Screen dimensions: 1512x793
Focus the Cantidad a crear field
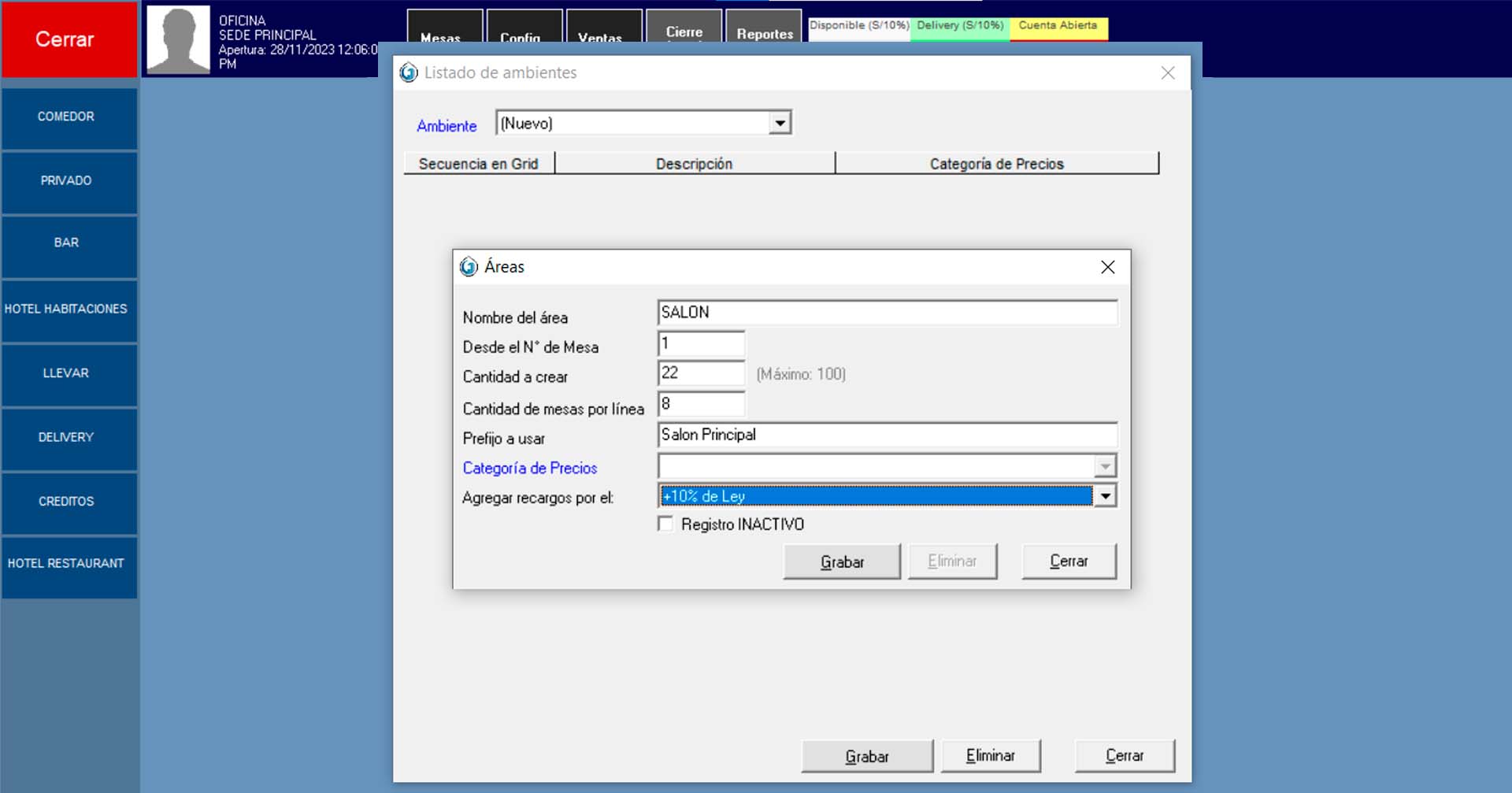pyautogui.click(x=701, y=373)
